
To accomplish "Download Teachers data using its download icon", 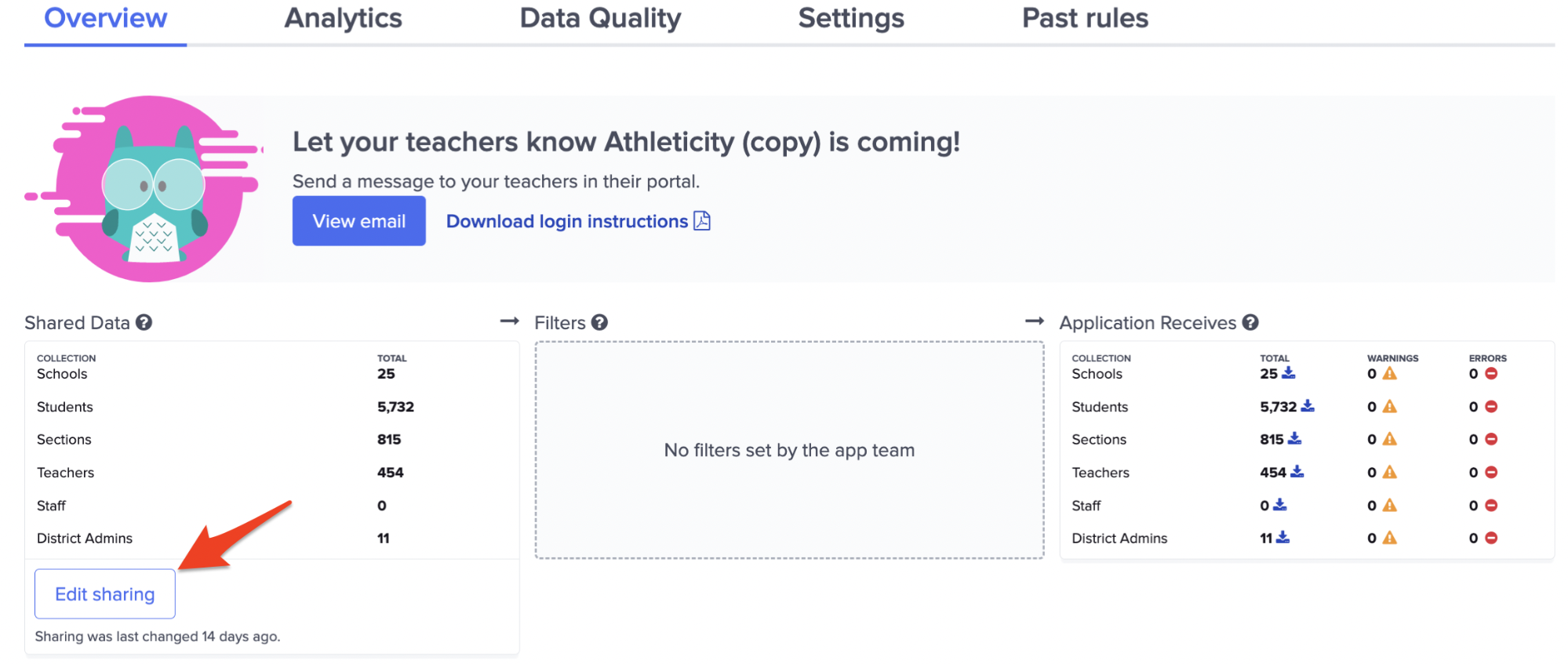I will [1299, 472].
